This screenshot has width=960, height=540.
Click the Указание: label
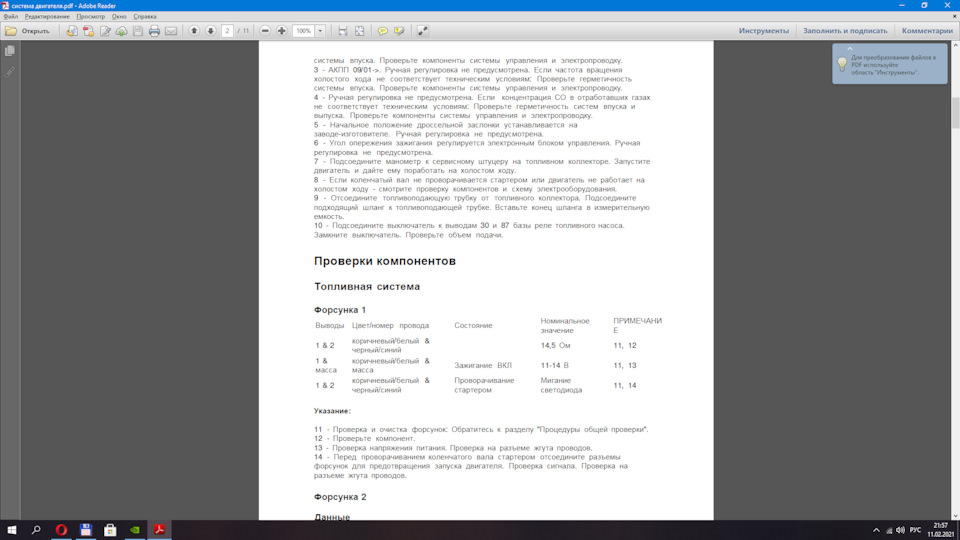pyautogui.click(x=332, y=411)
